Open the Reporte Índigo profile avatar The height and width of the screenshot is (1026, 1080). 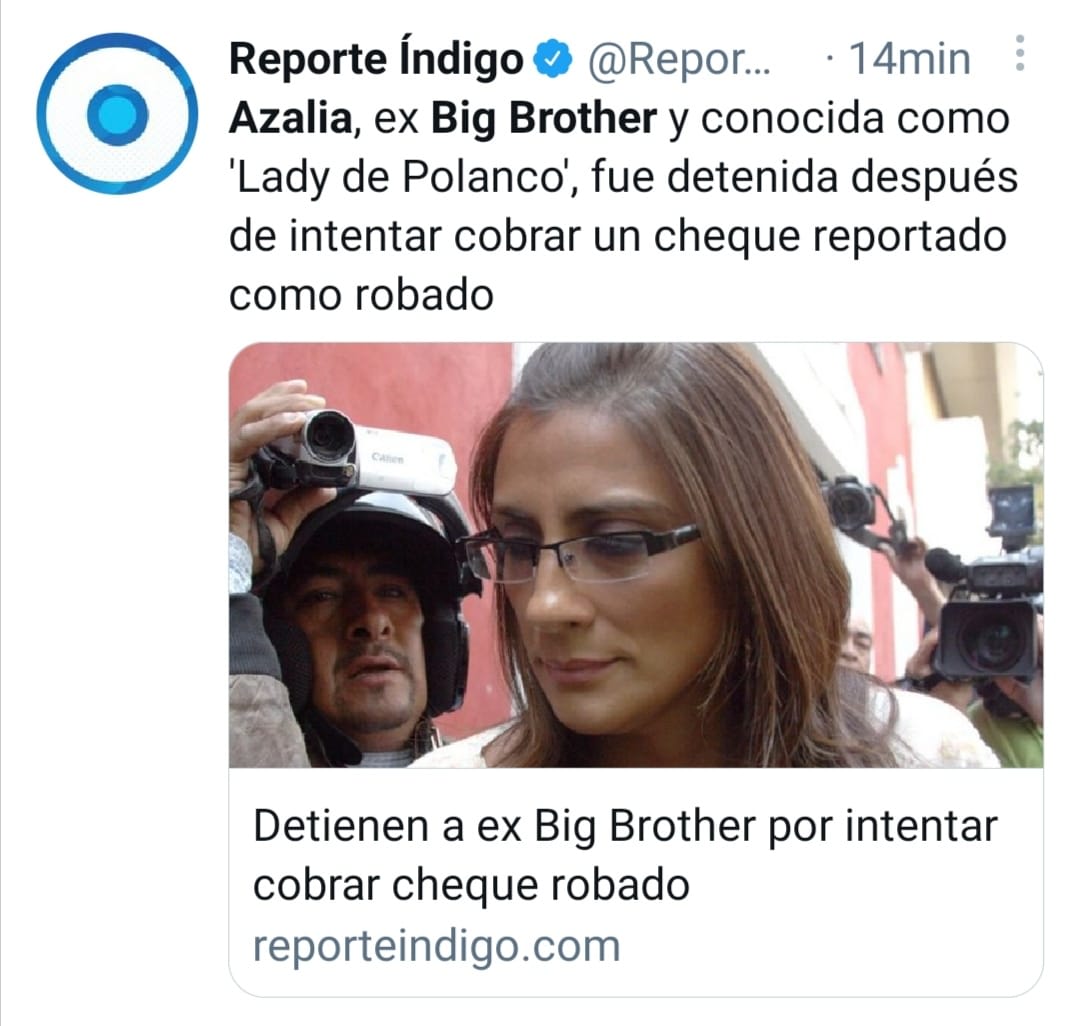pos(117,114)
